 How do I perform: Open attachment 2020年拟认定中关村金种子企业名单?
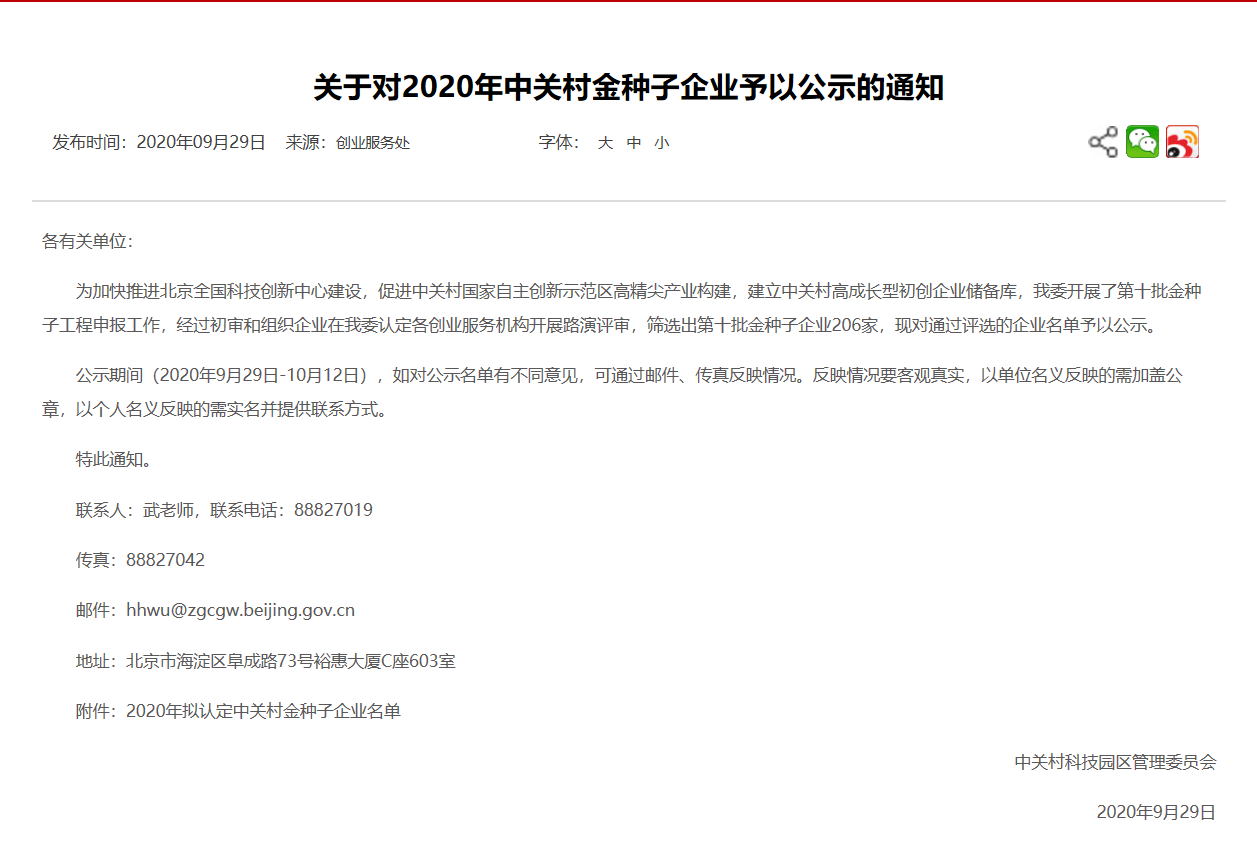pyautogui.click(x=263, y=712)
